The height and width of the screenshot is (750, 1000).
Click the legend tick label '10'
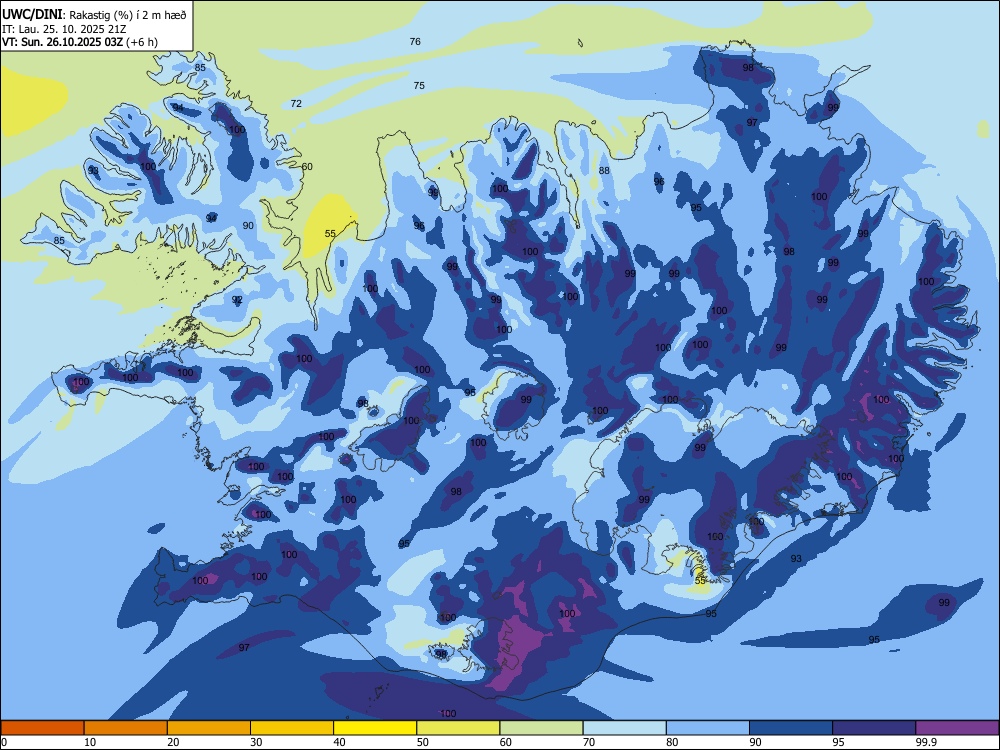pyautogui.click(x=90, y=742)
